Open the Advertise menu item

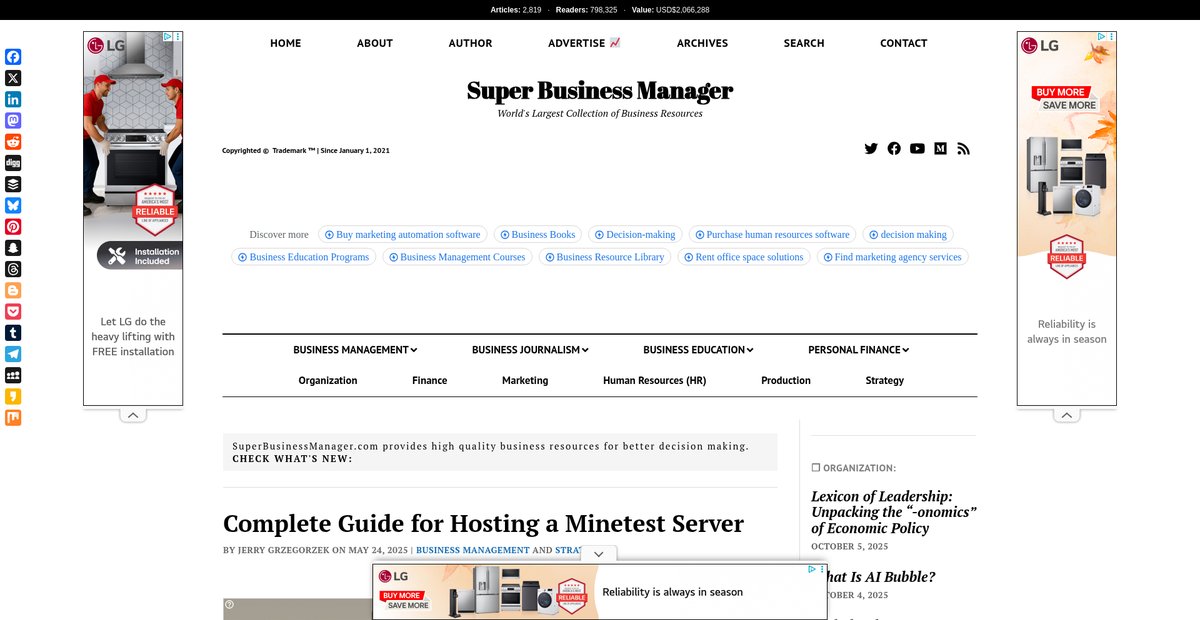tap(584, 43)
